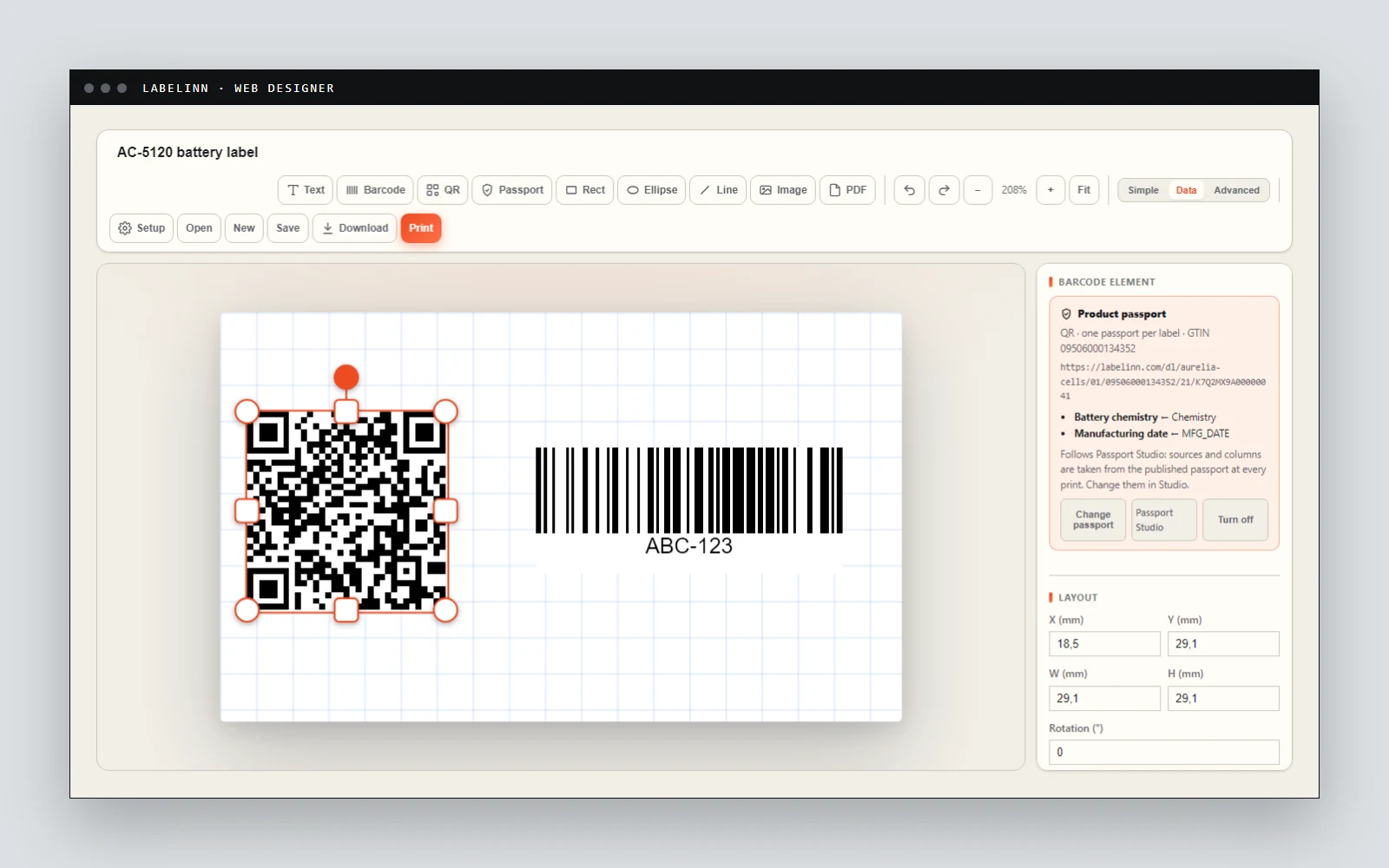The image size is (1389, 868).
Task: Insert a Barcode element
Action: tap(375, 190)
